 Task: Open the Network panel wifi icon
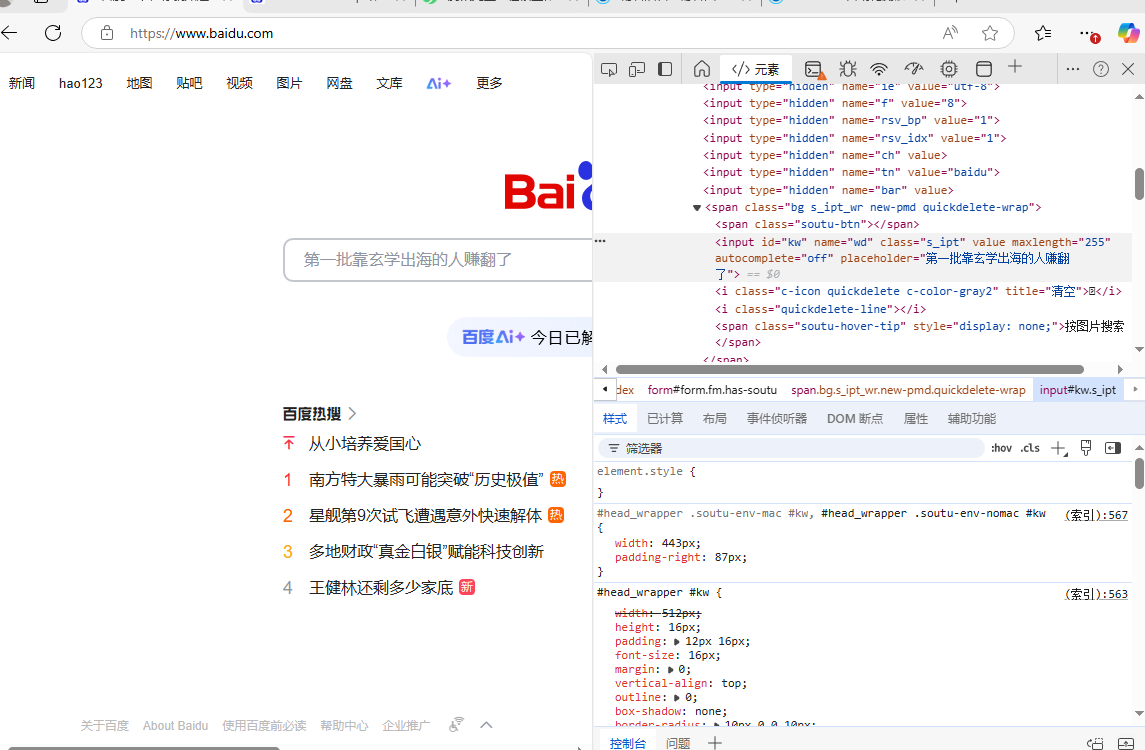(x=879, y=69)
